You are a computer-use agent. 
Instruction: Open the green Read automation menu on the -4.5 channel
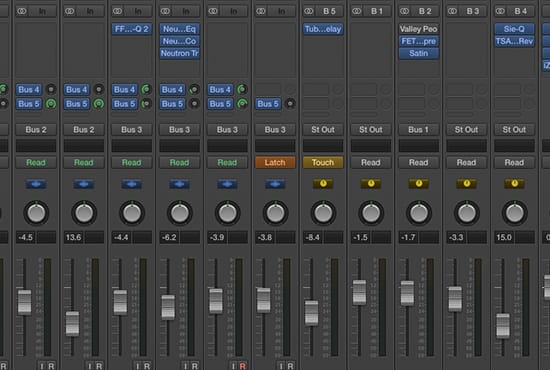point(36,162)
